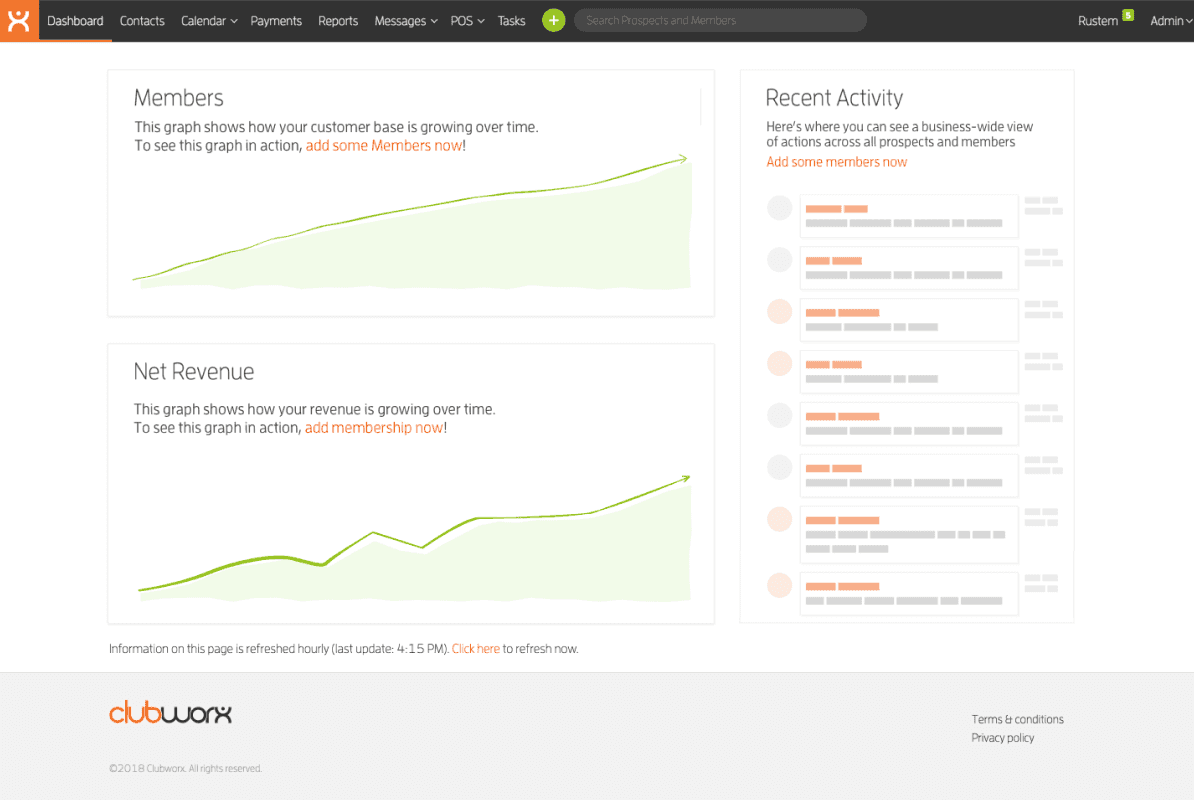The image size is (1194, 800).
Task: Click the Search Prospects and Members field
Action: coord(720,20)
